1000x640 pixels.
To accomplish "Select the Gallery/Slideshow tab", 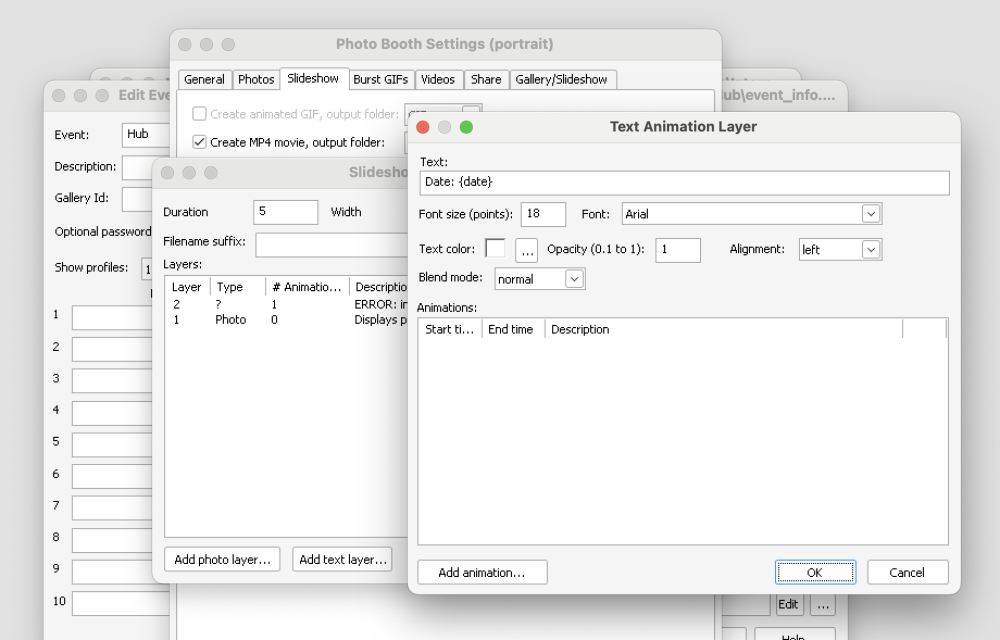I will (x=561, y=80).
